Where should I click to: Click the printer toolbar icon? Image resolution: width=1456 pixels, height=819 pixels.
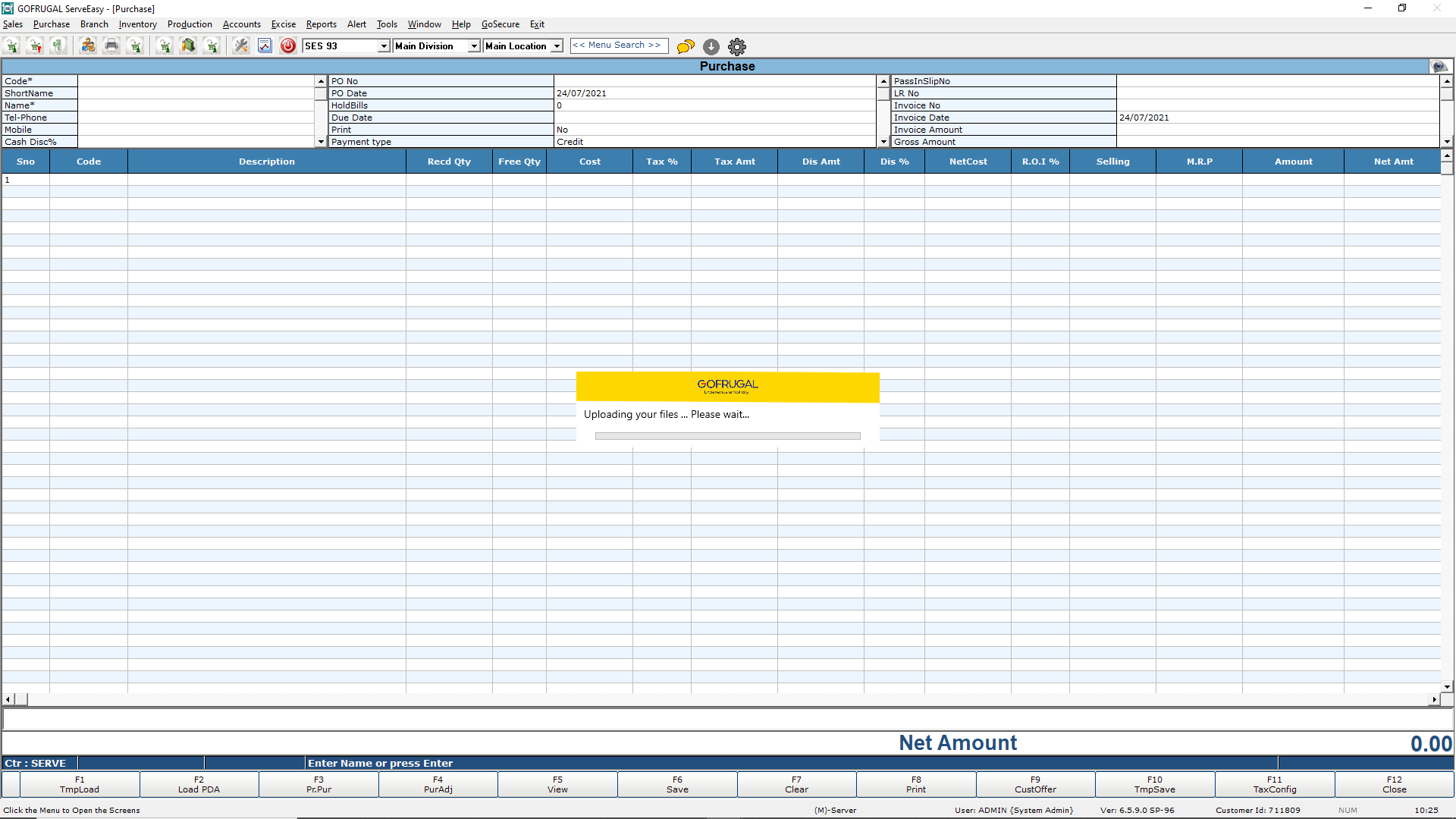click(111, 46)
